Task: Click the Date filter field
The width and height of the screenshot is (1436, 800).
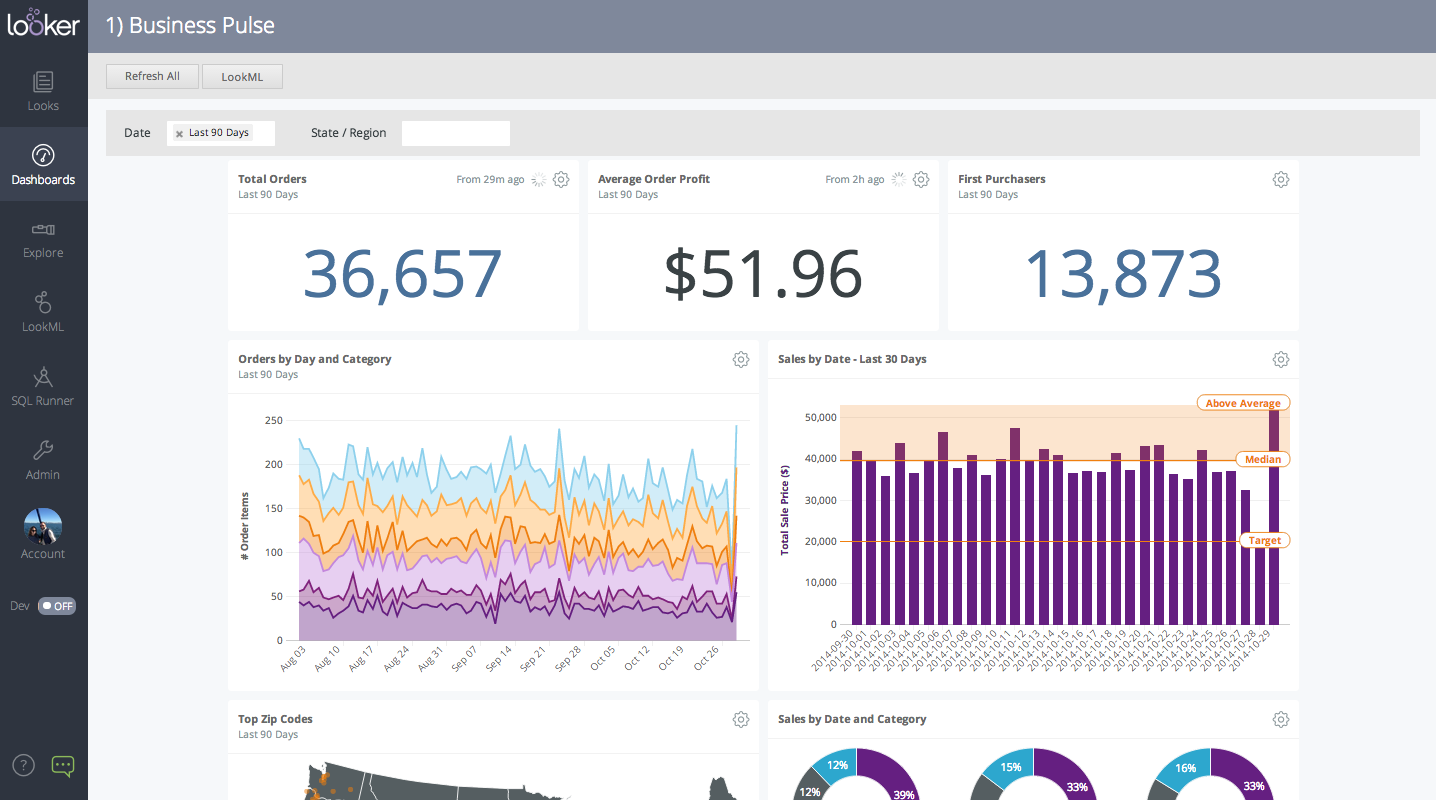Action: (x=221, y=133)
